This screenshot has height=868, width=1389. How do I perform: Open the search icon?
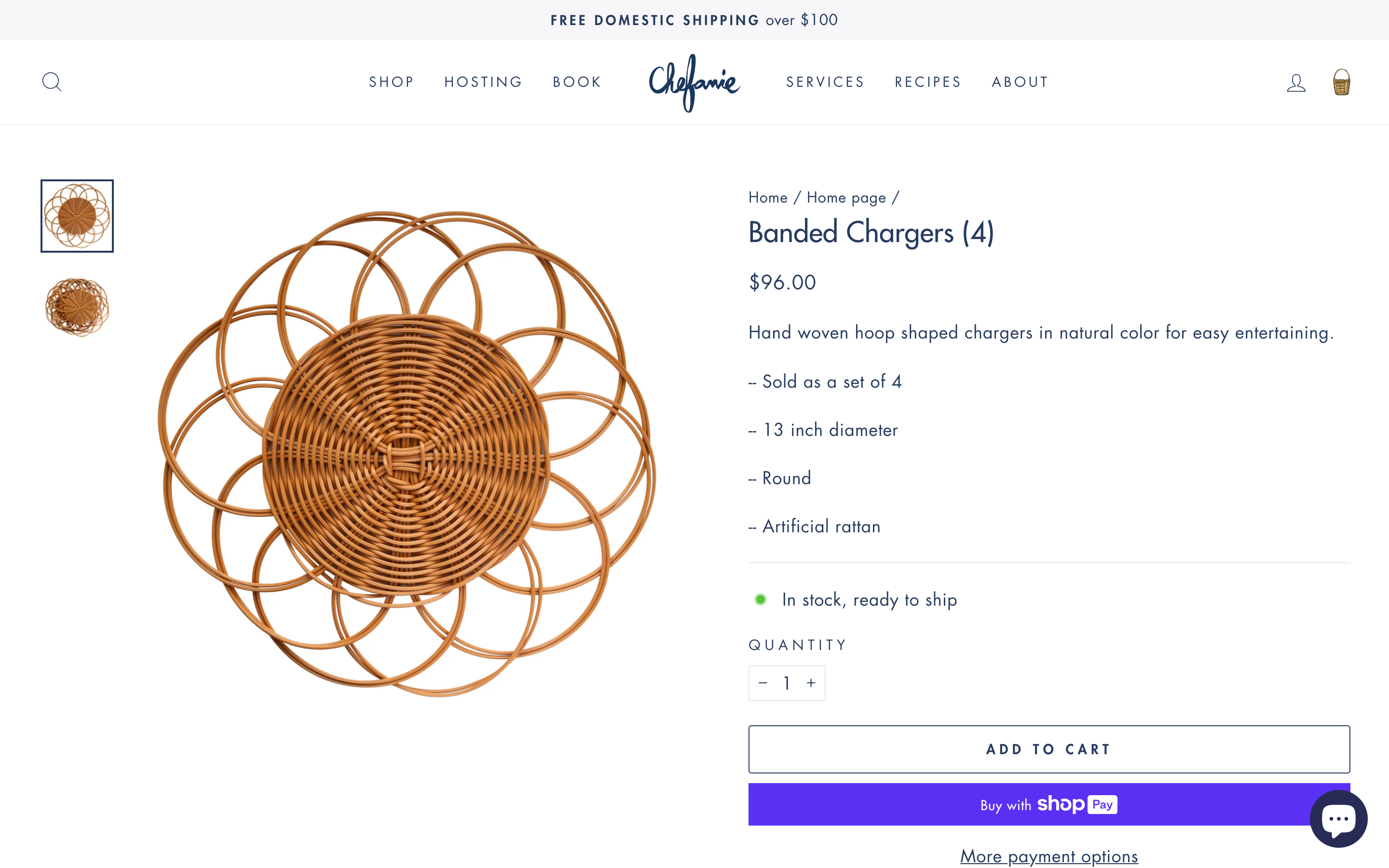(52, 81)
